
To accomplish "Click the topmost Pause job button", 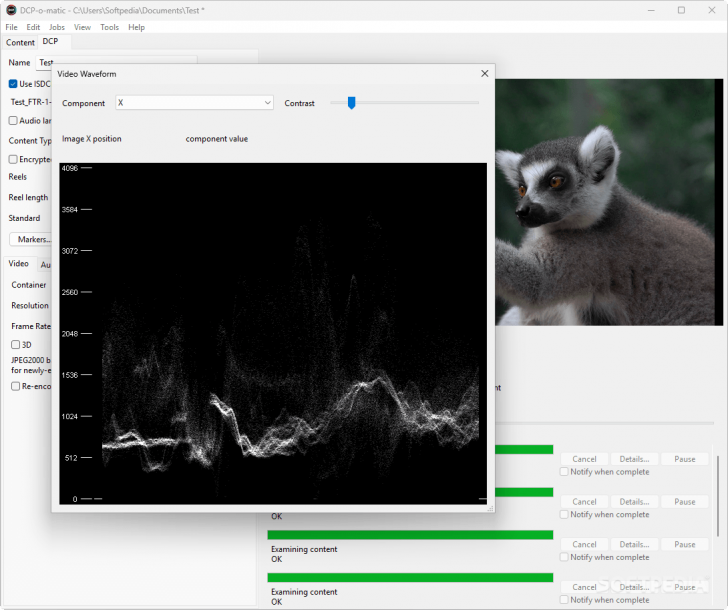I will (x=684, y=459).
